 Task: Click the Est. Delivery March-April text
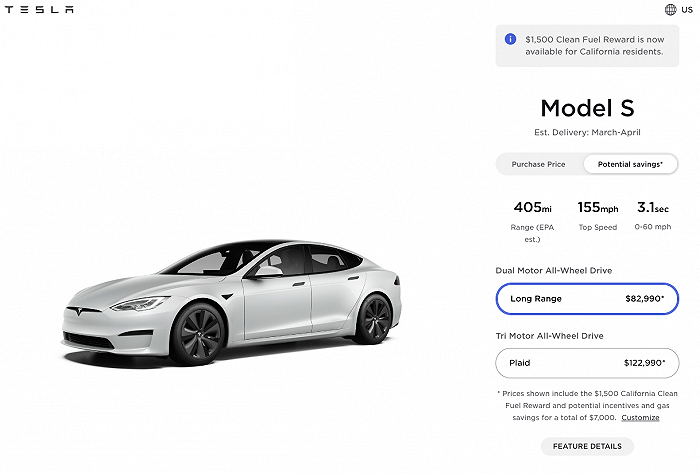(x=587, y=132)
